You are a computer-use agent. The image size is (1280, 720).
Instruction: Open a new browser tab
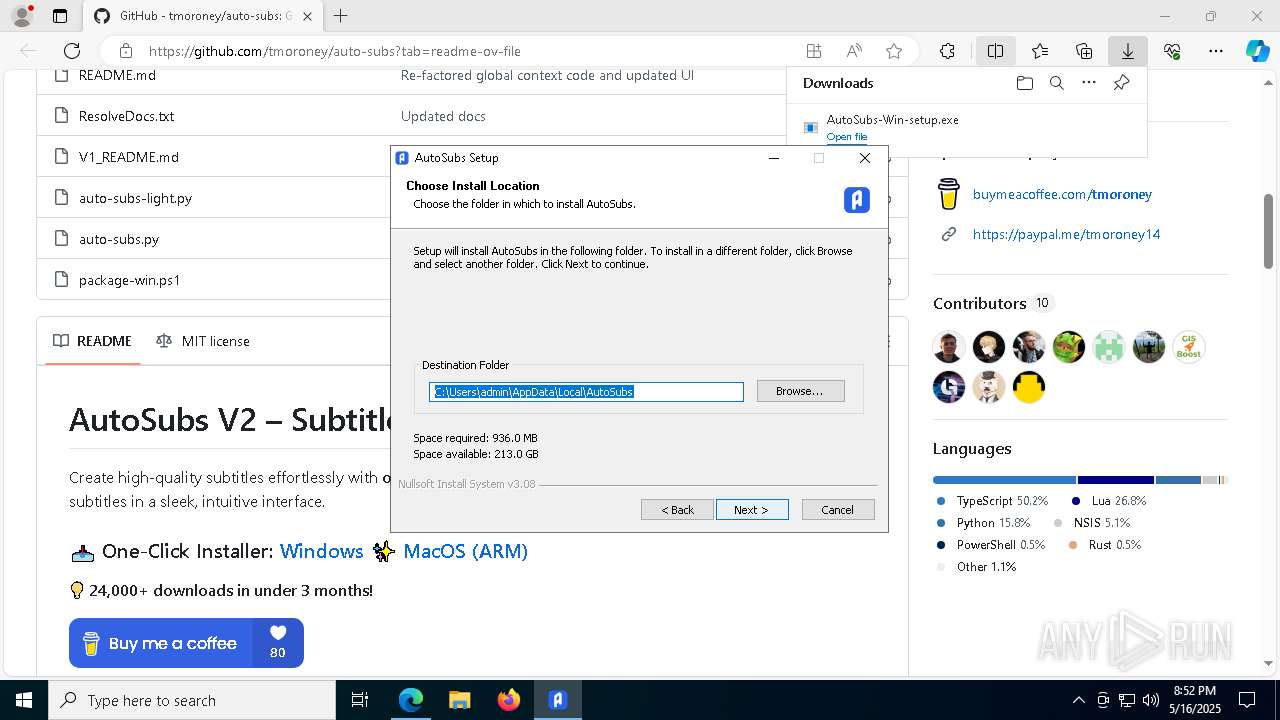(340, 16)
